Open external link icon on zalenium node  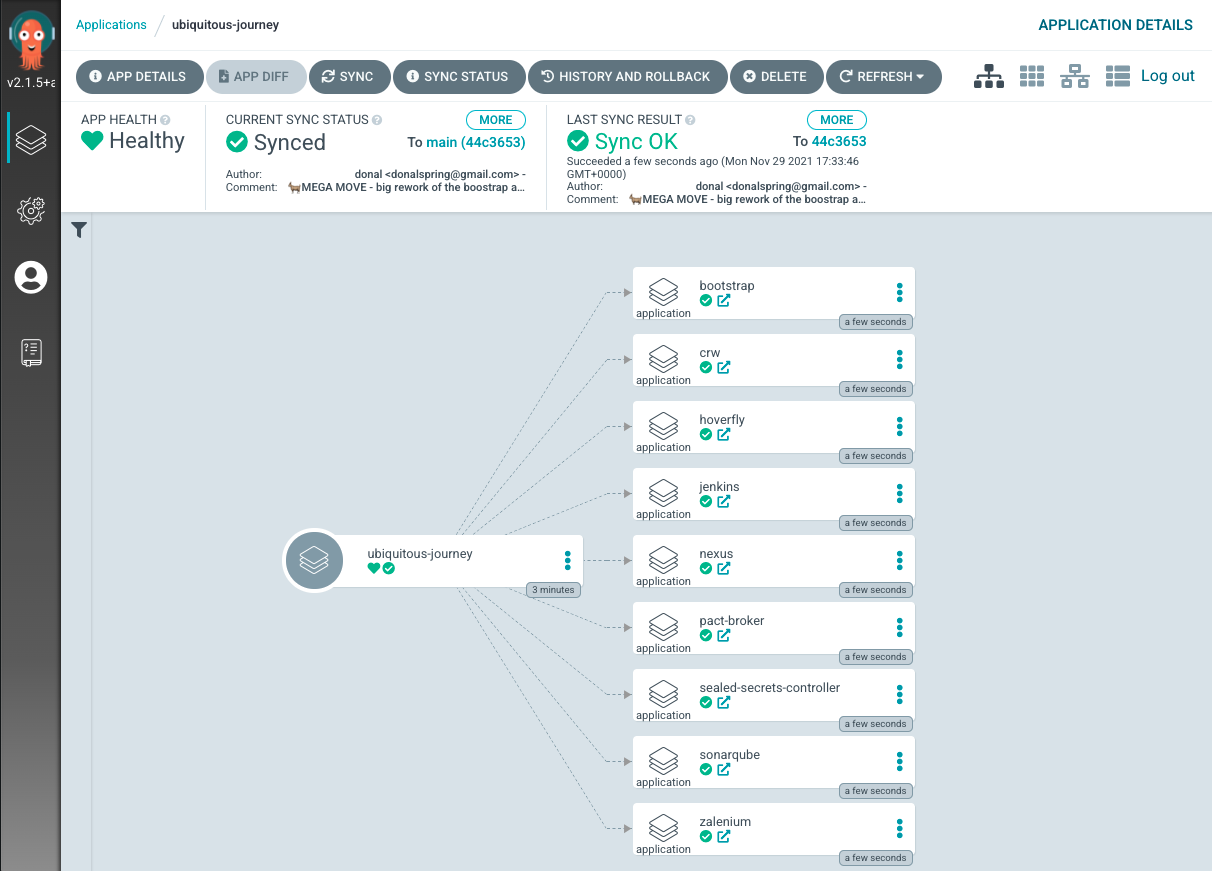click(x=724, y=836)
